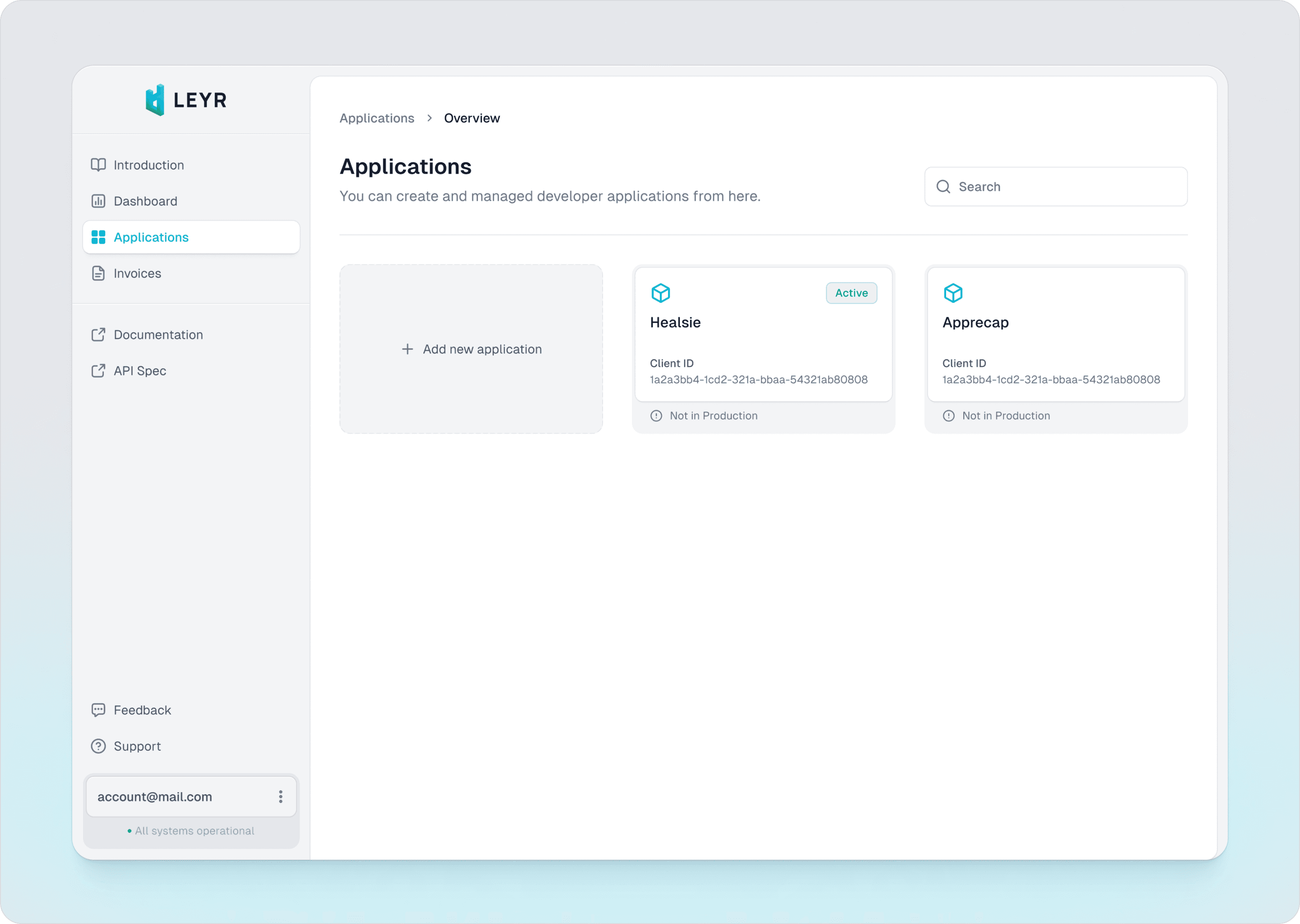Viewport: 1300px width, 924px height.
Task: Open the Invoices section
Action: tap(191, 273)
